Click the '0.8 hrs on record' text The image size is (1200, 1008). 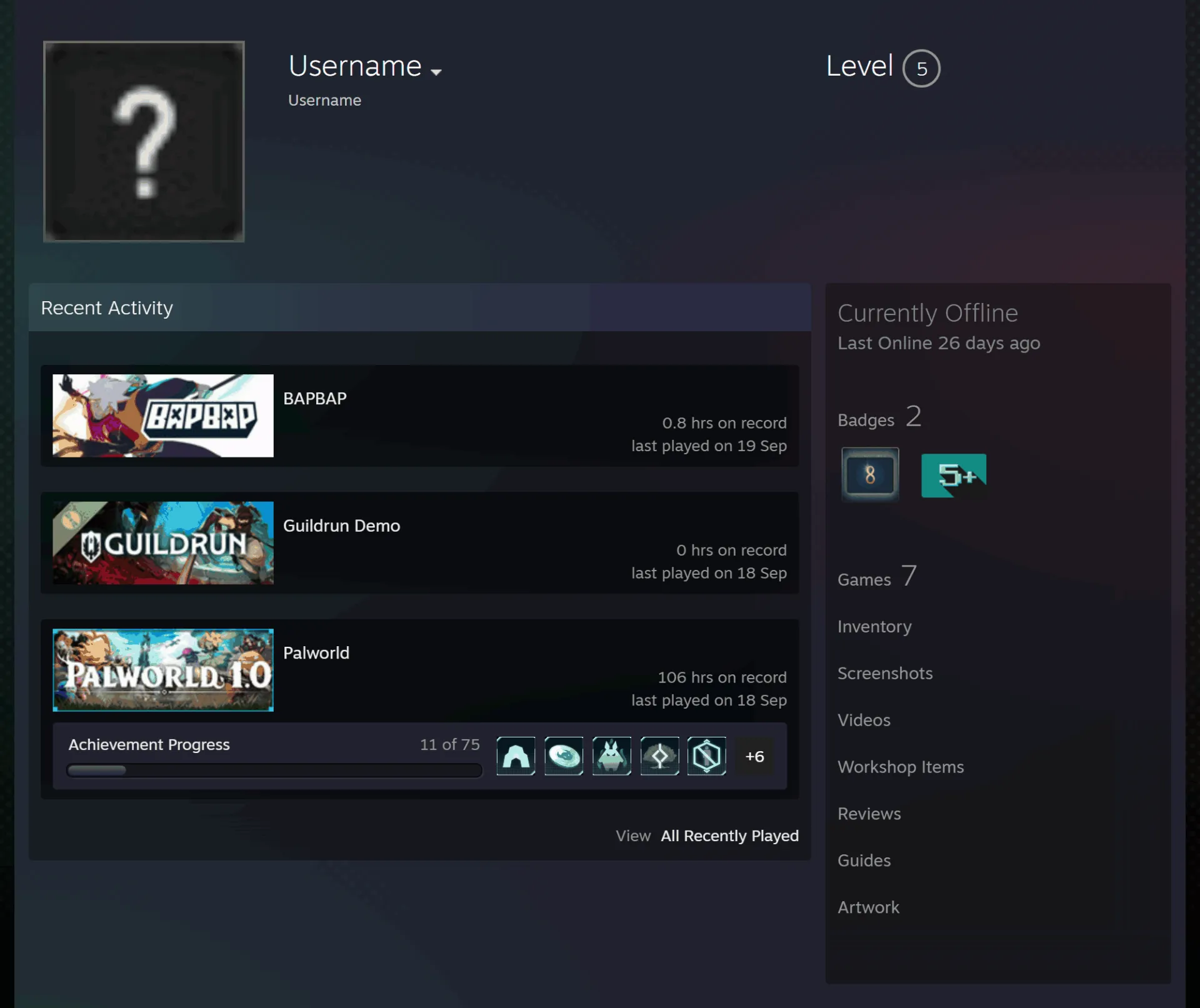724,423
